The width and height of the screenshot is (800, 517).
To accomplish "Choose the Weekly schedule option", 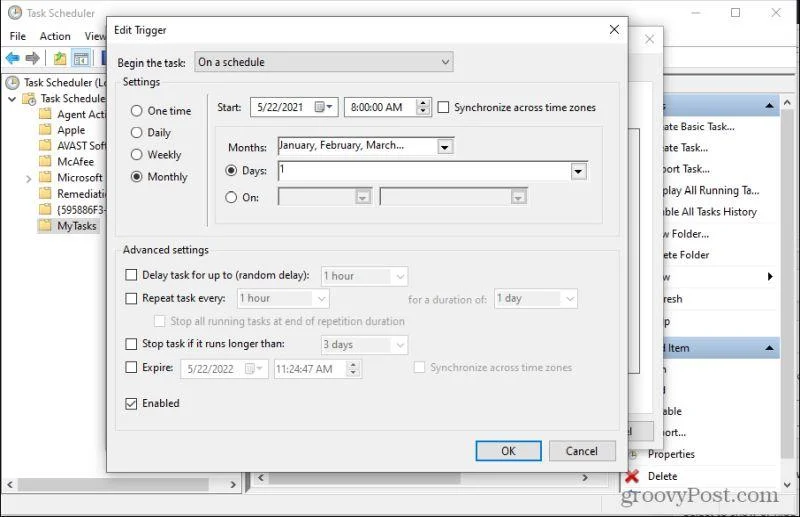I will [x=136, y=155].
